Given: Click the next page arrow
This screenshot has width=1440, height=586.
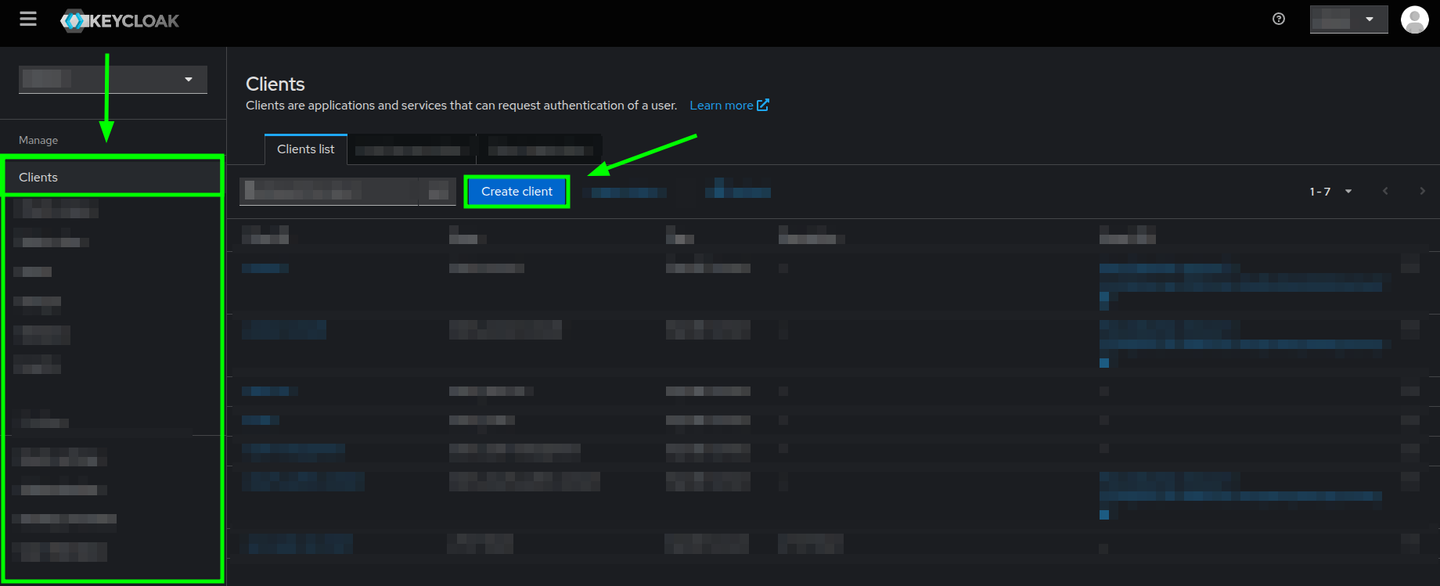Looking at the screenshot, I should tap(1422, 191).
